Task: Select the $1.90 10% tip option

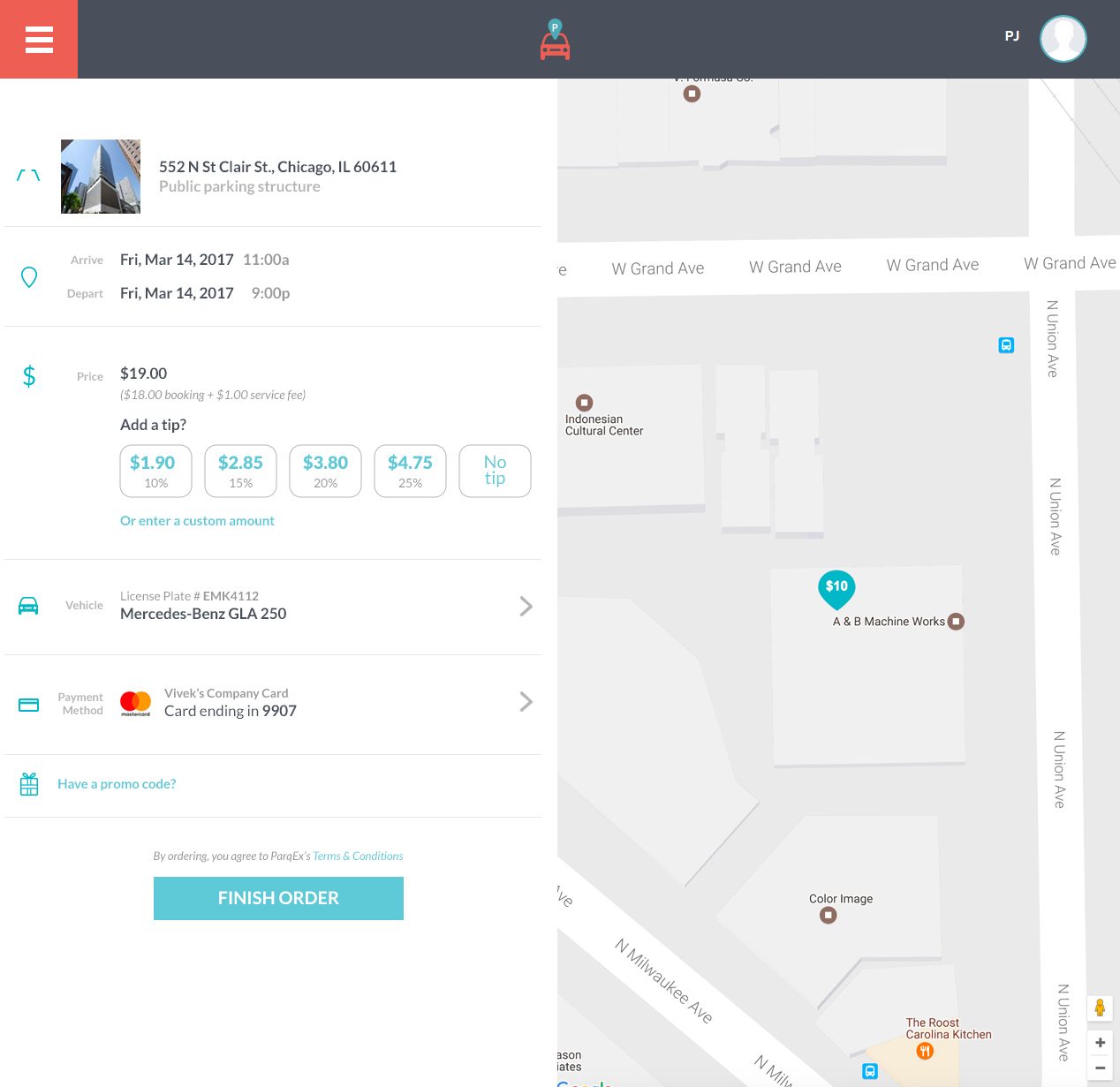Action: click(x=155, y=471)
